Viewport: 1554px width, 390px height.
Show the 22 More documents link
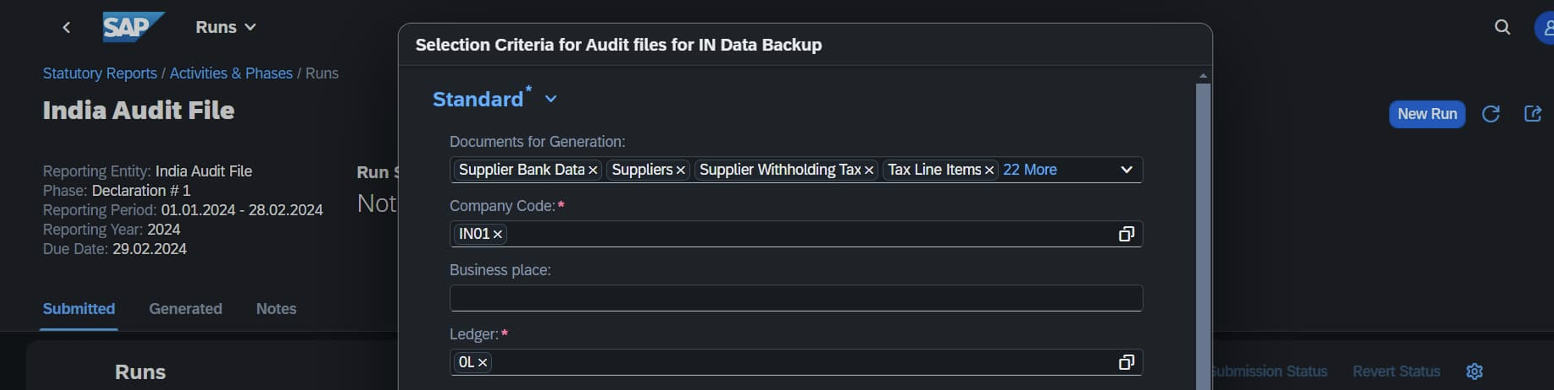coord(1030,170)
